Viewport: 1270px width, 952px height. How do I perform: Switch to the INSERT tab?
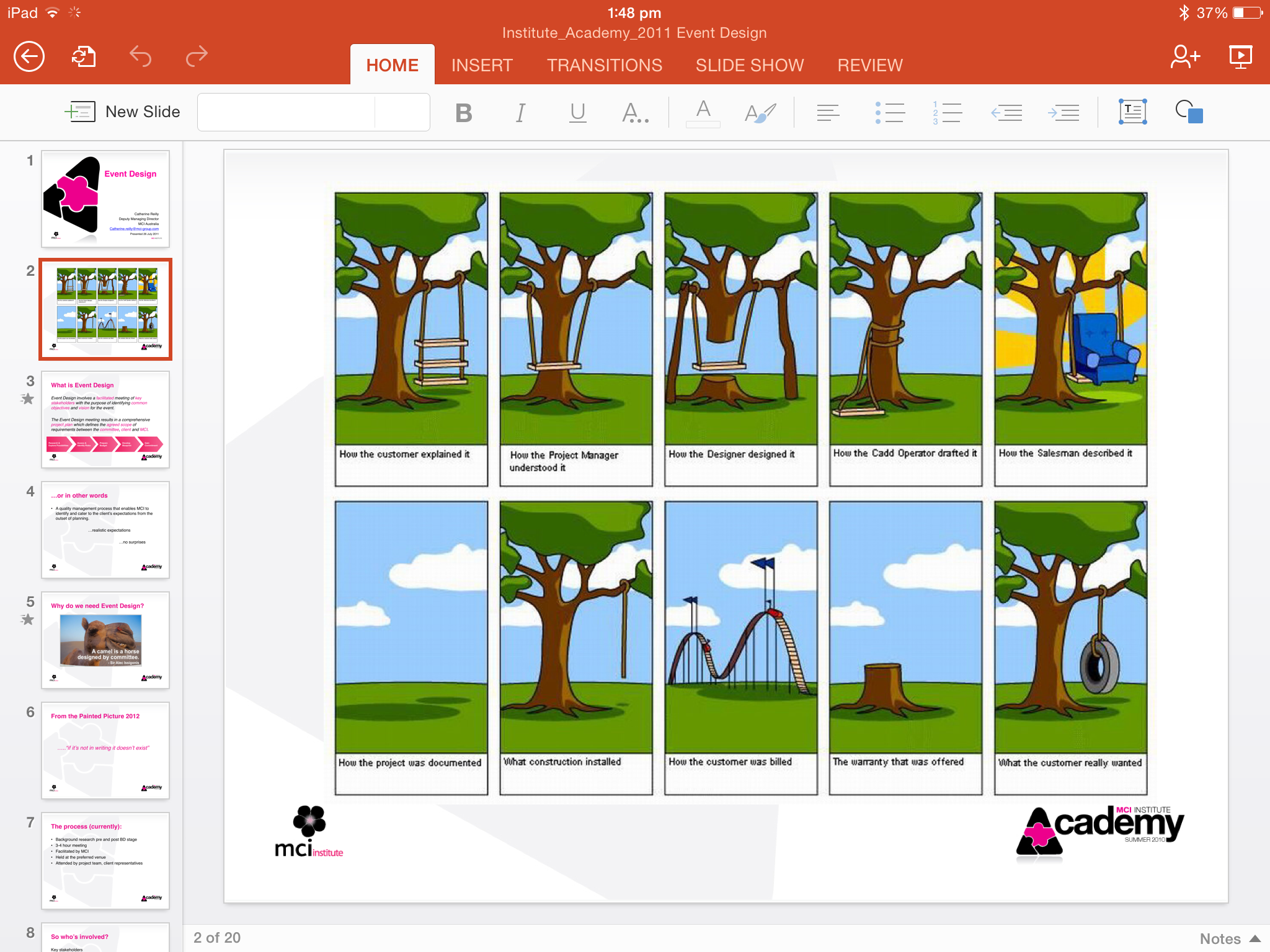(482, 65)
